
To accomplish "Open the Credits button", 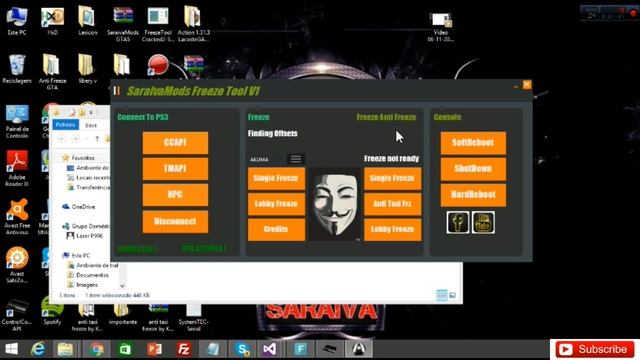I will (x=276, y=229).
